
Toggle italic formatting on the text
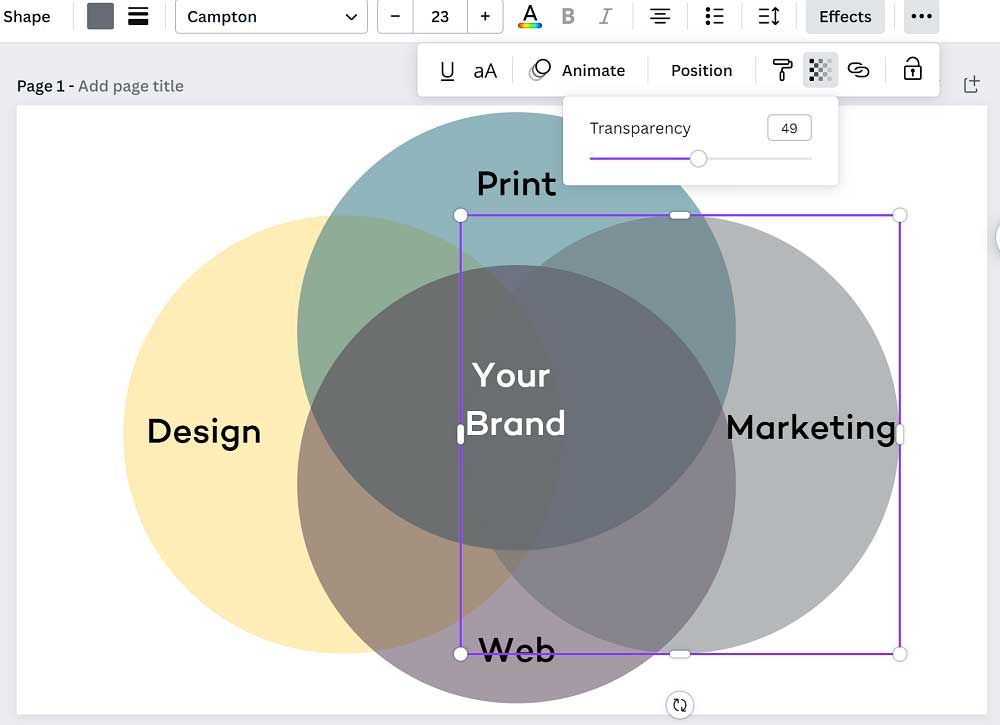tap(605, 16)
